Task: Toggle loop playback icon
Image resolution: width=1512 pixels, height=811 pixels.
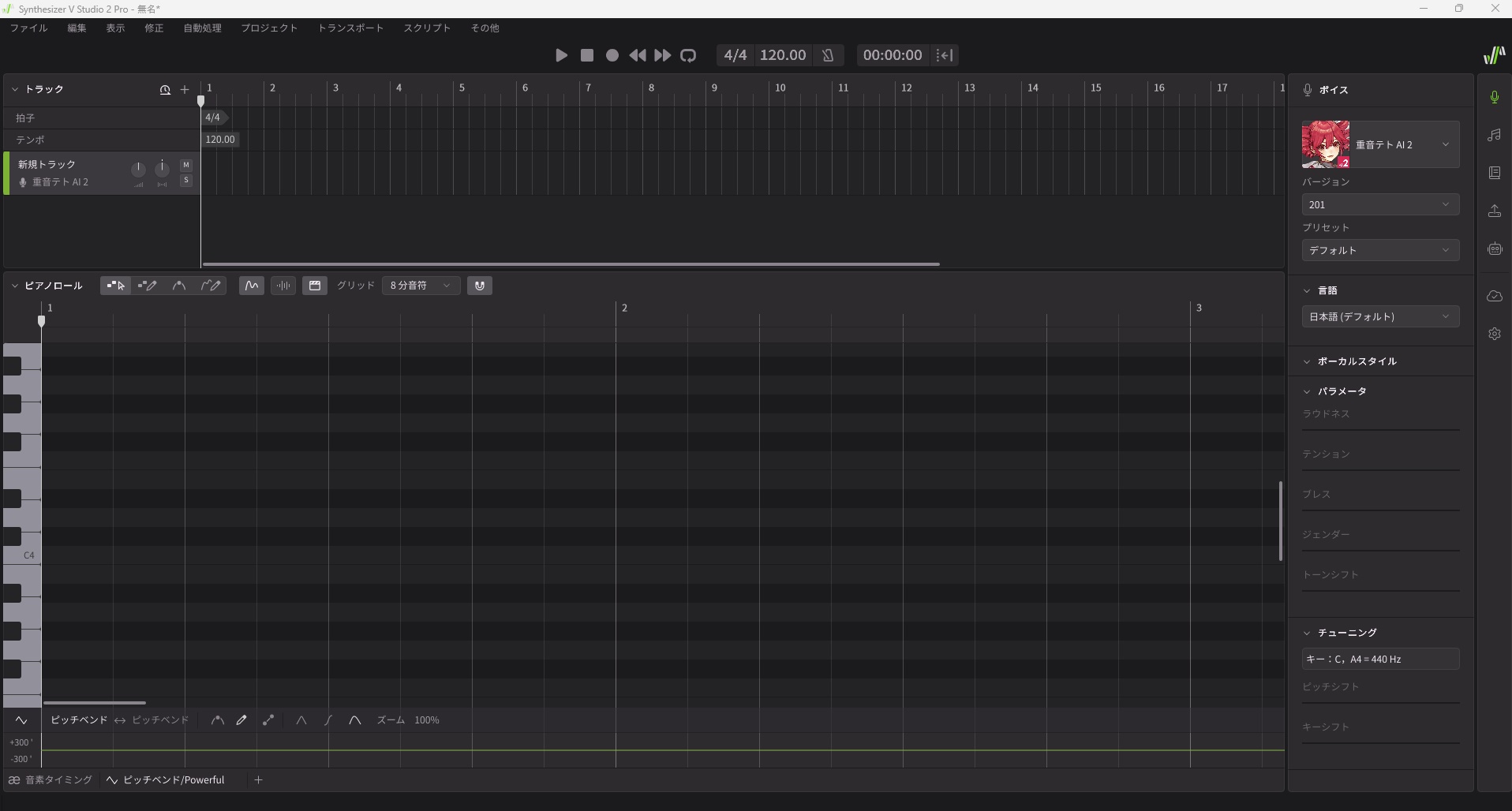Action: (x=688, y=55)
